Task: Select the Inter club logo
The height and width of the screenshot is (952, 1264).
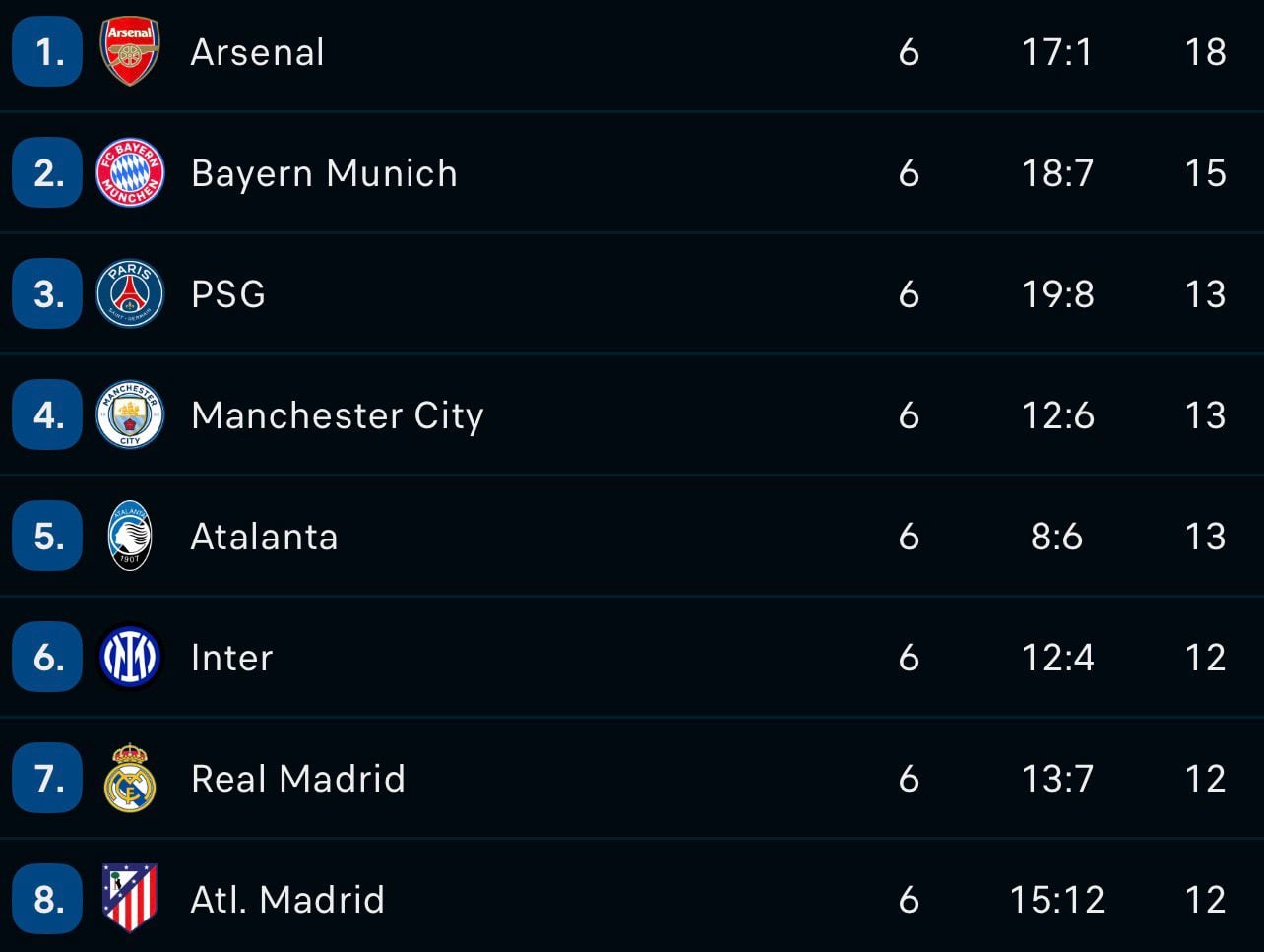Action: click(x=130, y=658)
